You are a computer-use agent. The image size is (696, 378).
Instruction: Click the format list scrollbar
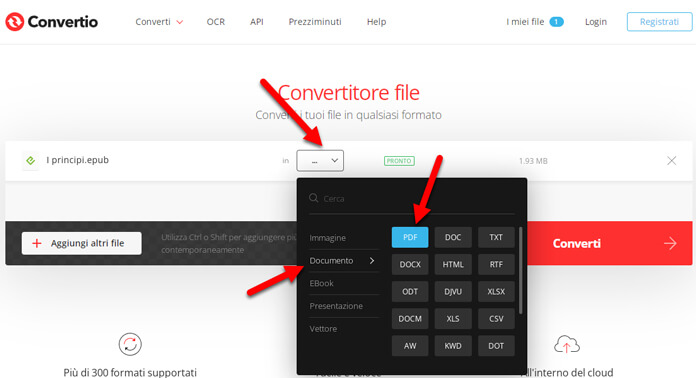tap(520, 271)
